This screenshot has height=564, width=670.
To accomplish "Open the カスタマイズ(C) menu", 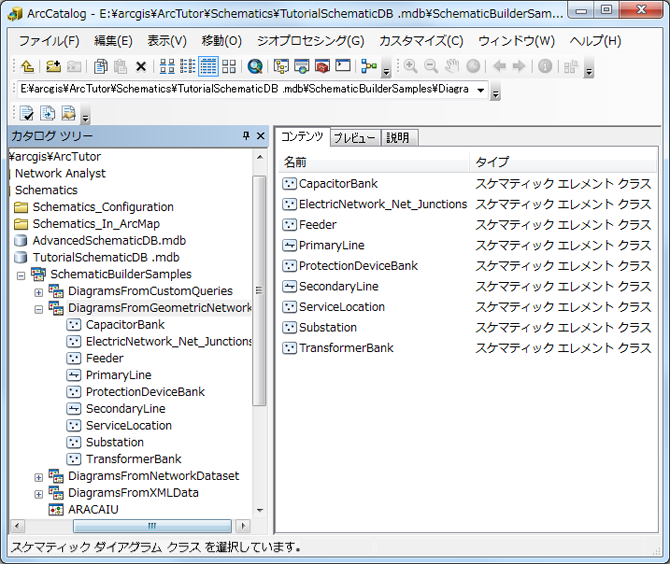I will 420,41.
